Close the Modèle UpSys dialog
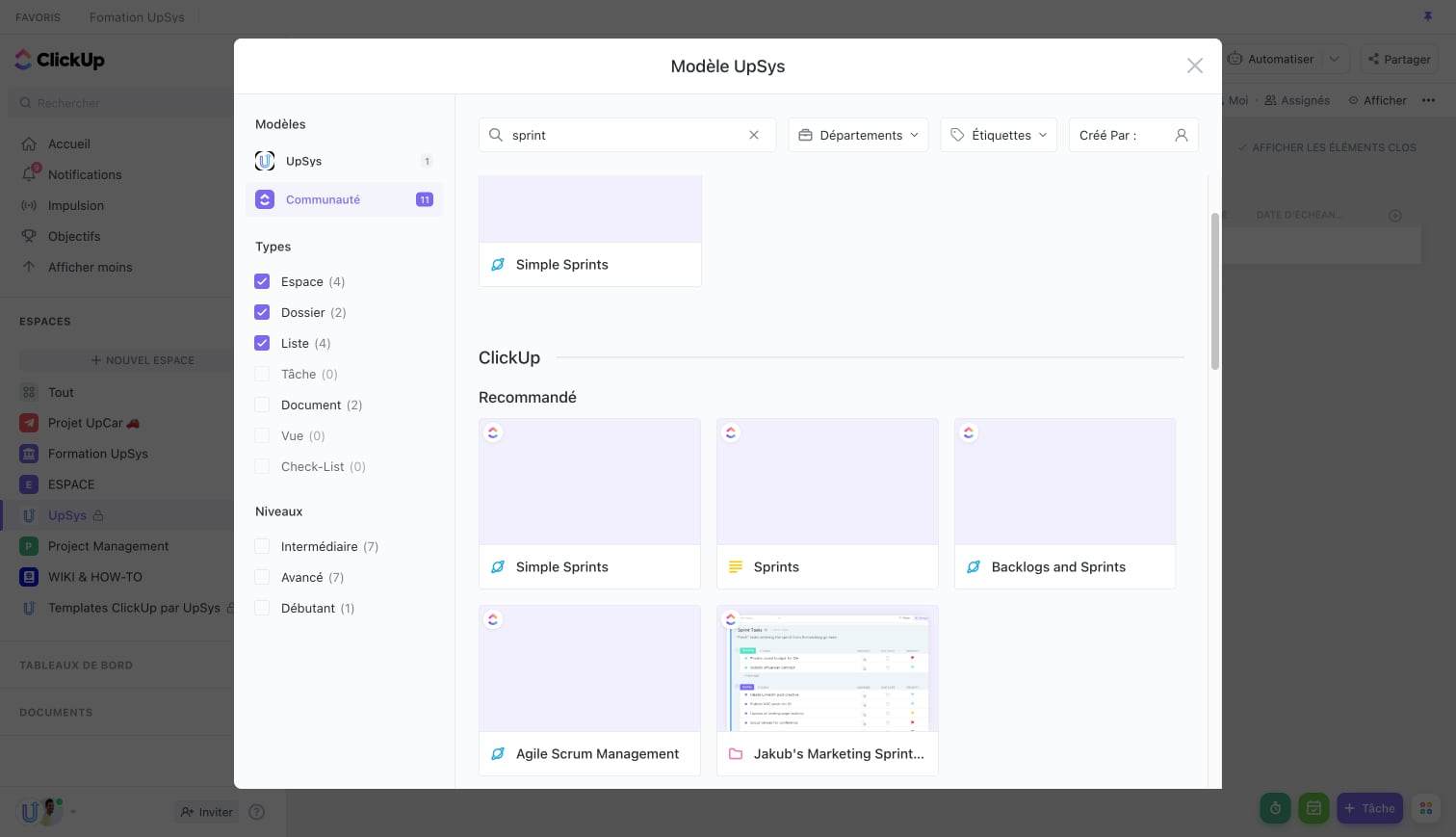 tap(1195, 65)
